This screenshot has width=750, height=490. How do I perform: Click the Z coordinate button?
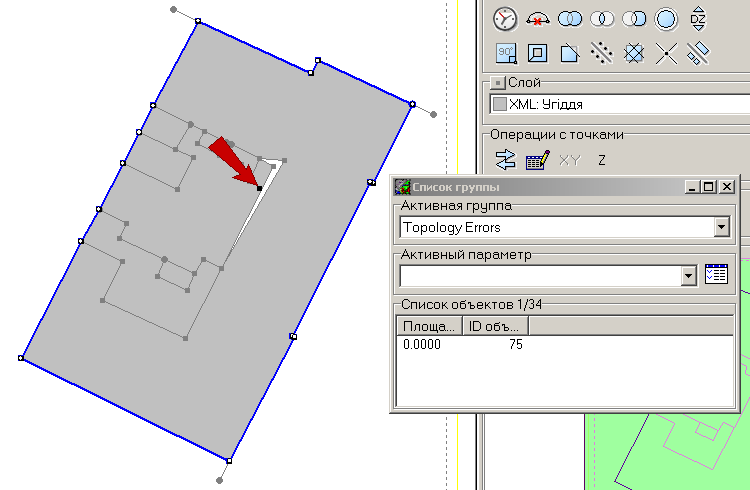coord(602,160)
